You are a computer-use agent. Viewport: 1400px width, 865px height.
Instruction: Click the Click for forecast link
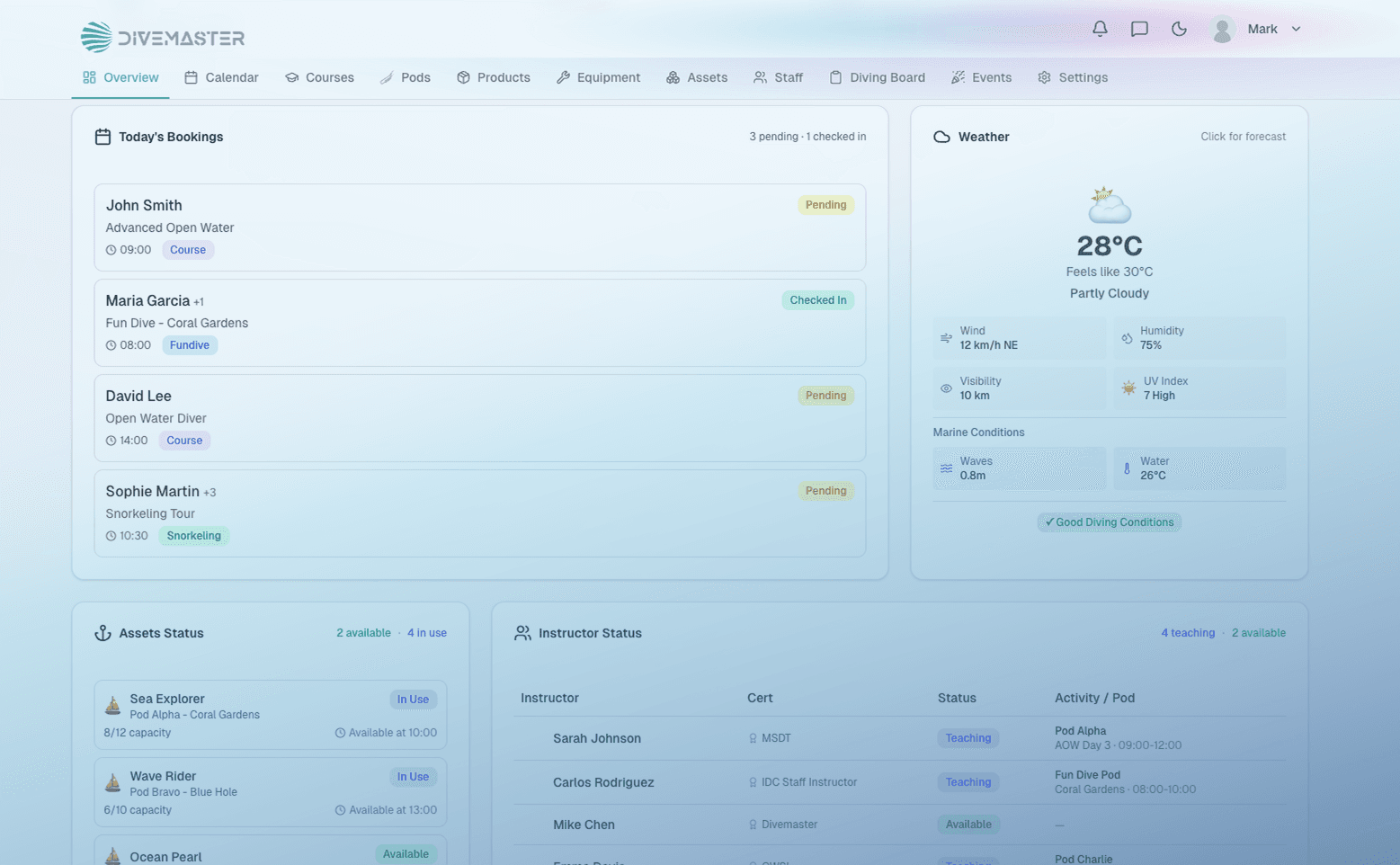(x=1244, y=137)
